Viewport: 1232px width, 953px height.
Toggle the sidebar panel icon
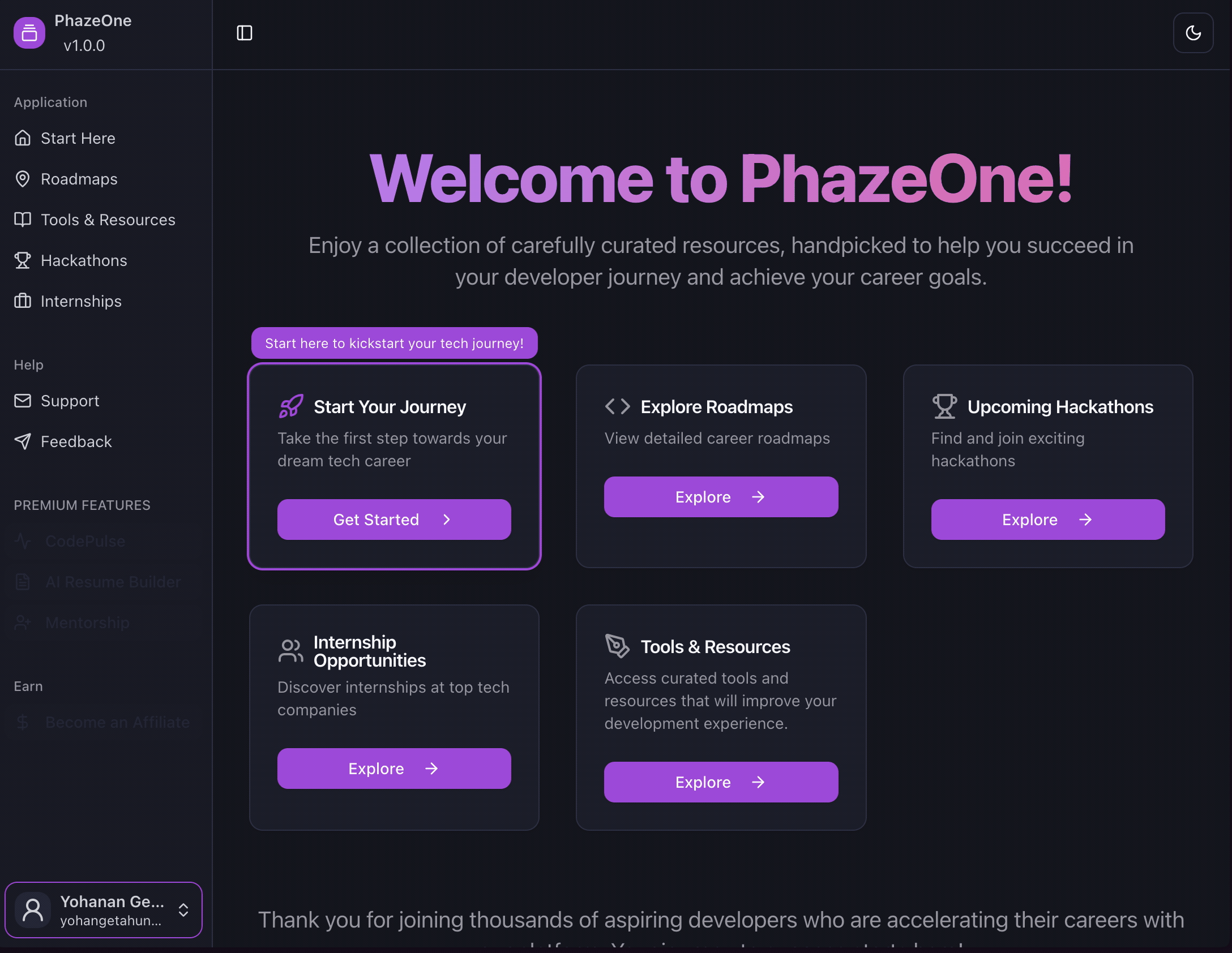(x=244, y=33)
